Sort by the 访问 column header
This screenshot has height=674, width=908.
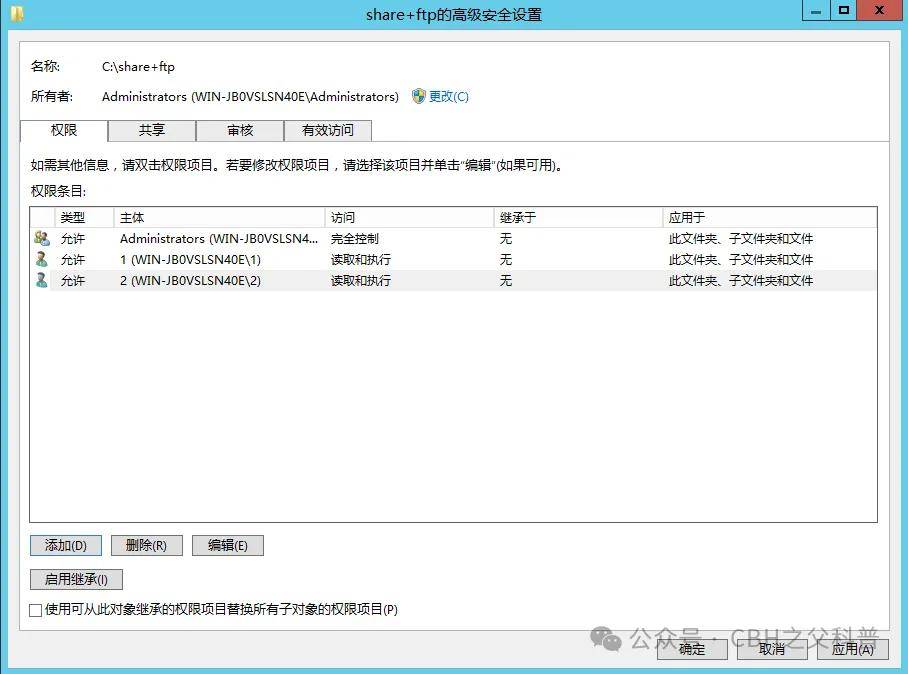coord(409,217)
